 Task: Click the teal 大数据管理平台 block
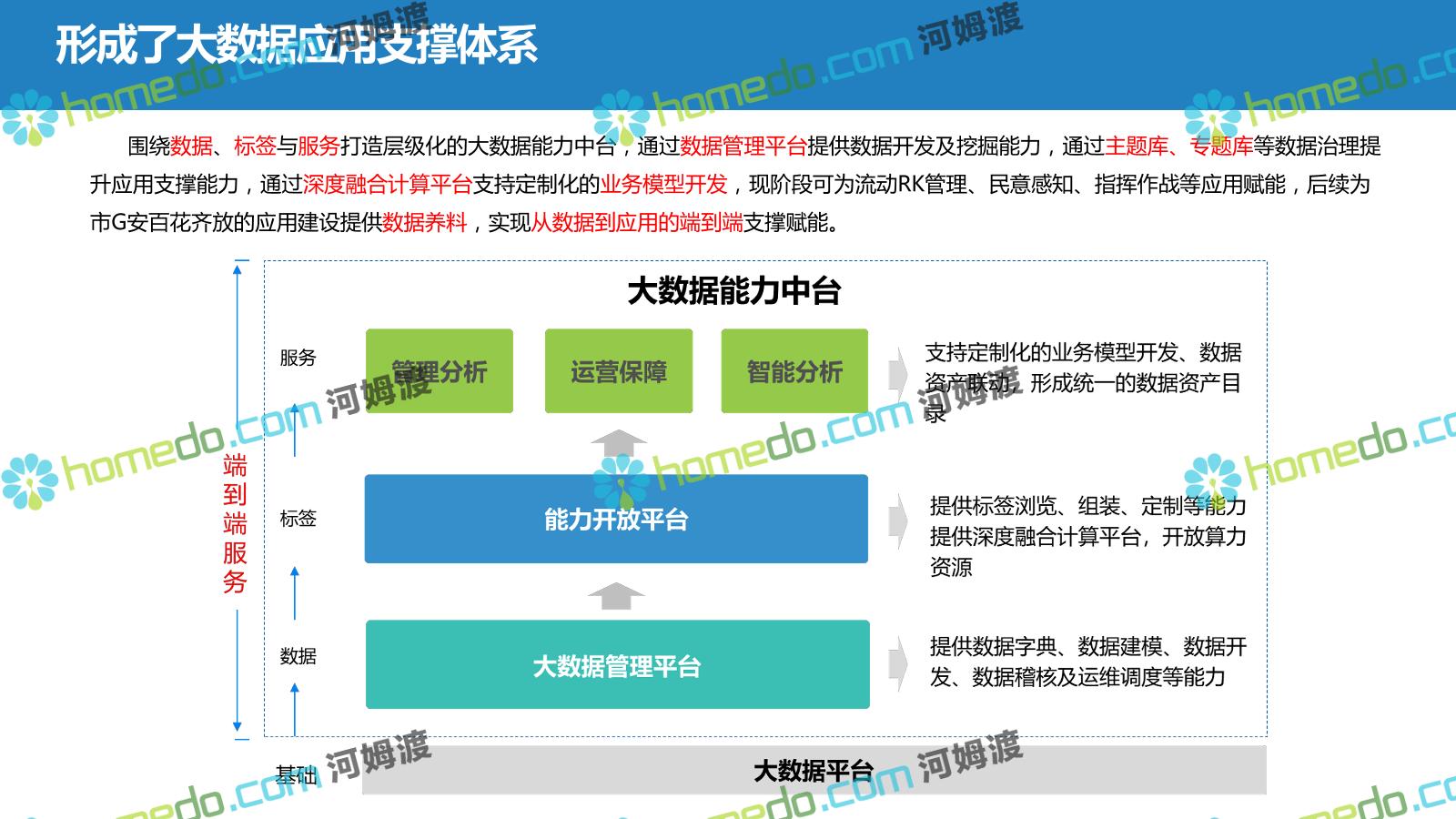(617, 665)
